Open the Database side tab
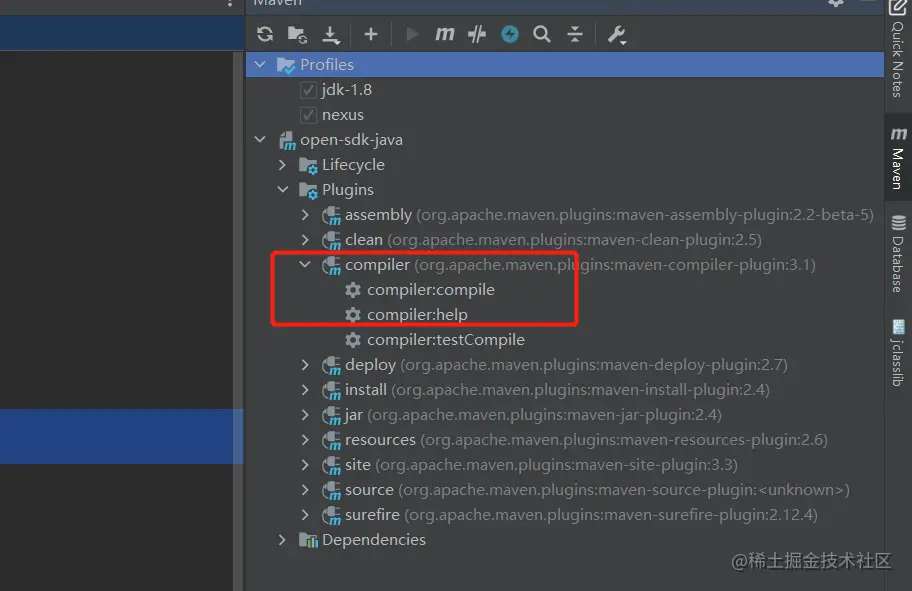Image resolution: width=912 pixels, height=591 pixels. click(898, 253)
